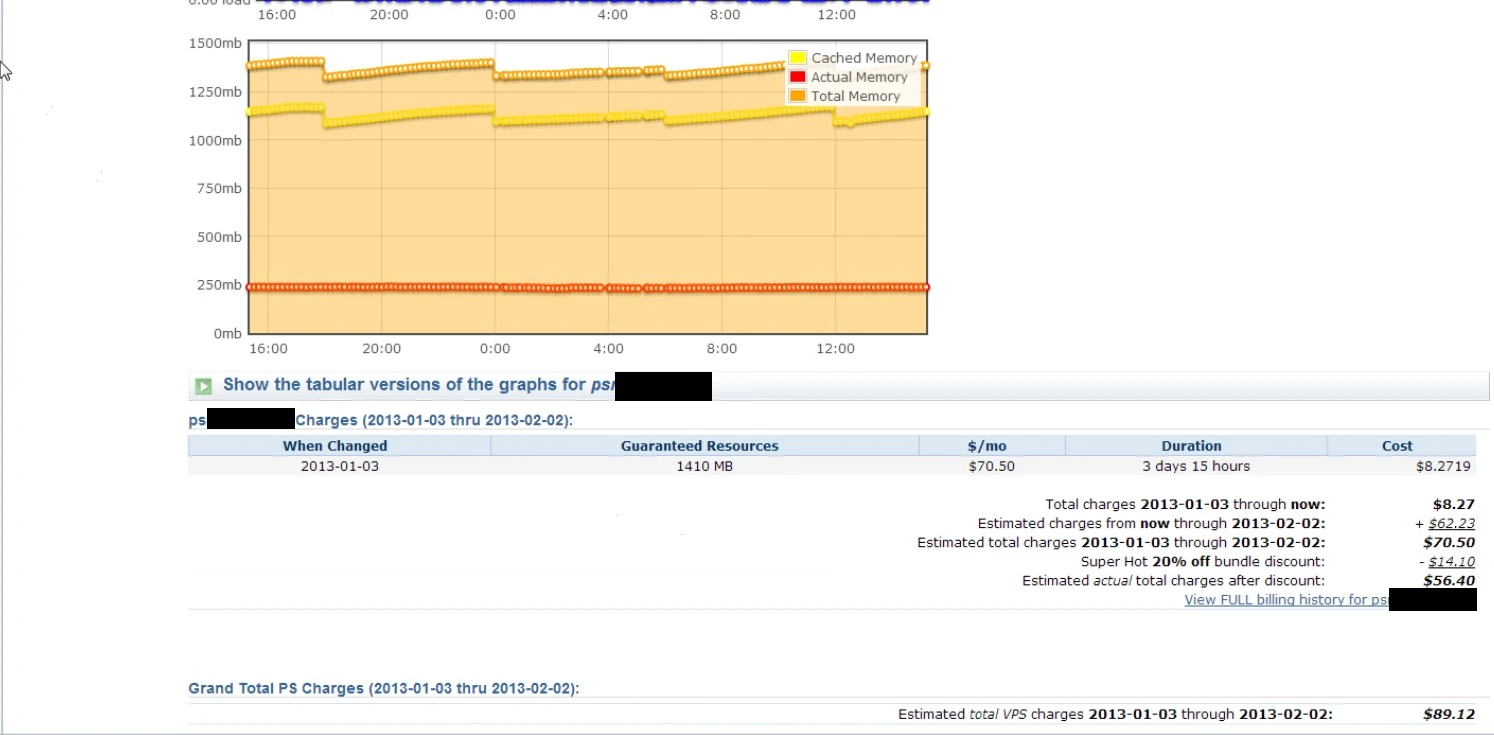The height and width of the screenshot is (735, 1494).
Task: Click the Super Hot 20% off discount label
Action: point(1202,562)
